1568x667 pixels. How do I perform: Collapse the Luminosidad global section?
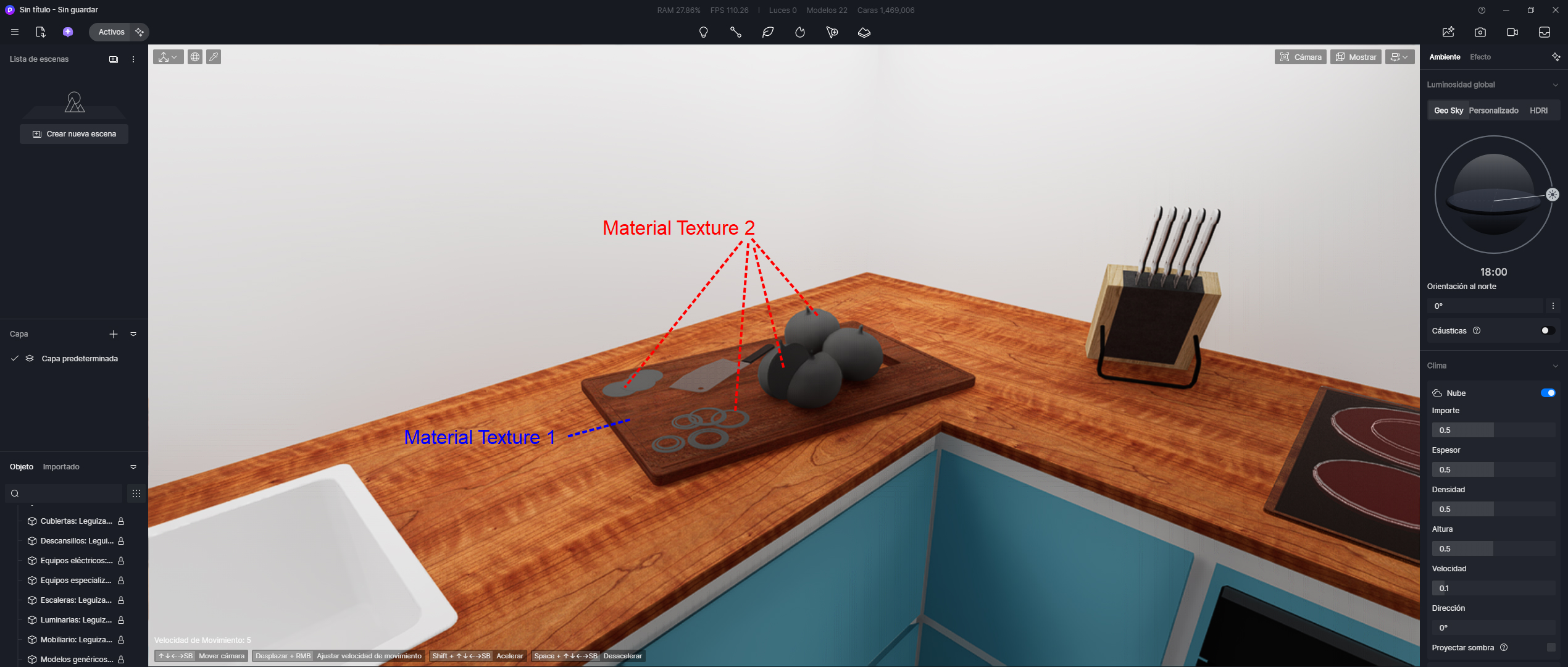point(1555,85)
